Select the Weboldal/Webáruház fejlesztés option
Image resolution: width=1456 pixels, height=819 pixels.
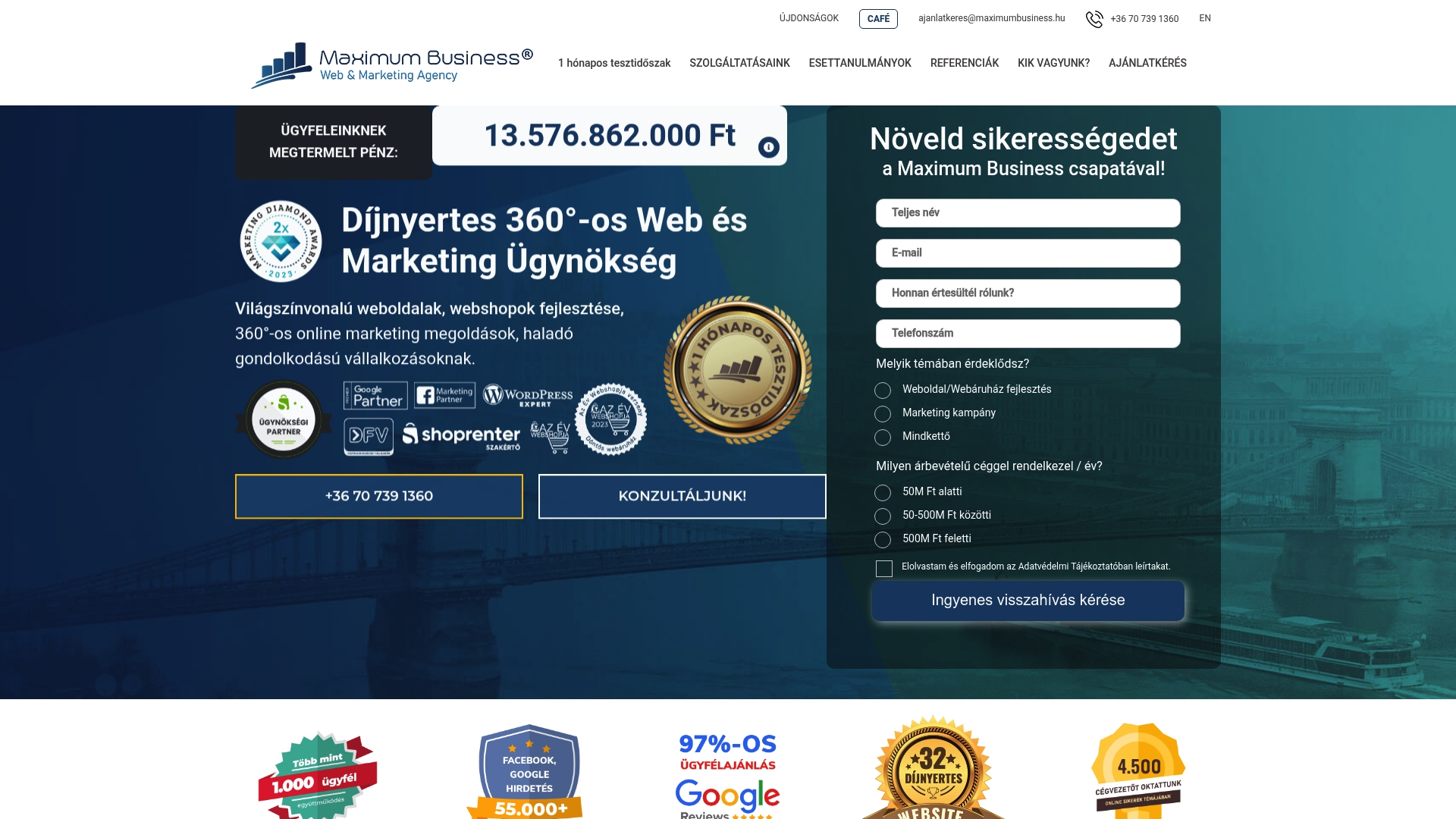[x=882, y=390]
